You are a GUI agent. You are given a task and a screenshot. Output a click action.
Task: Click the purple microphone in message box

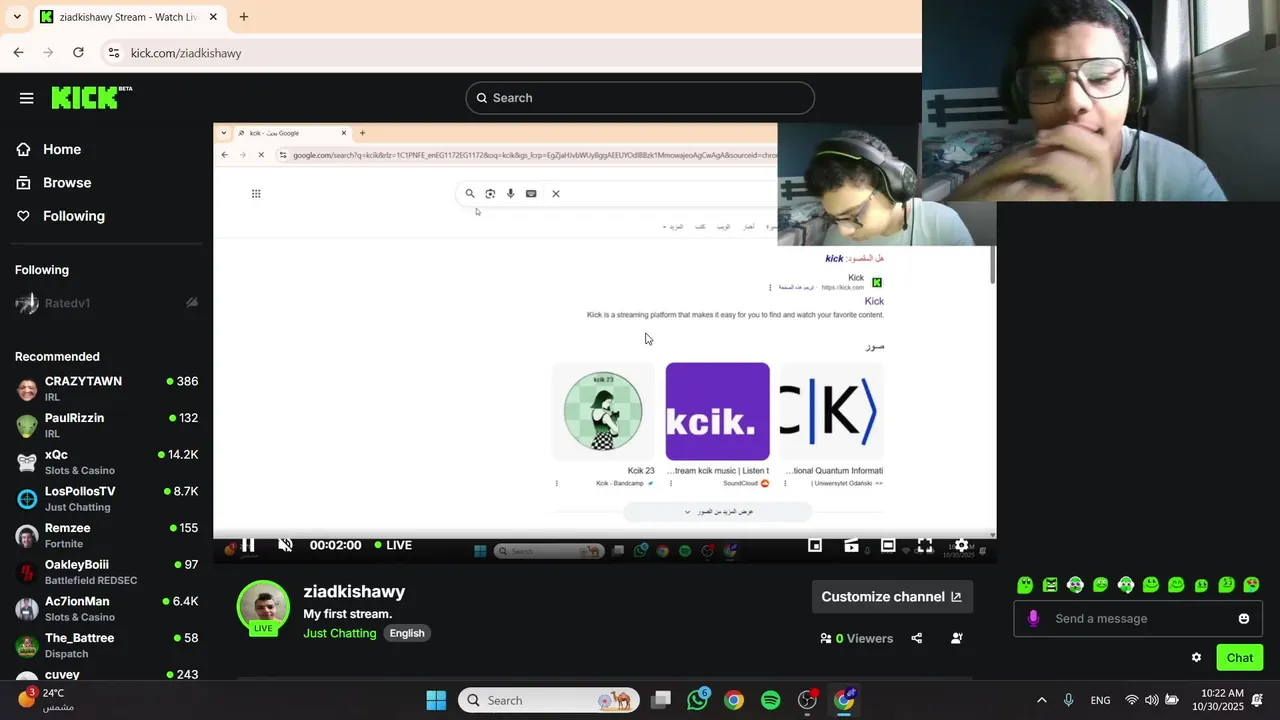click(x=1033, y=618)
